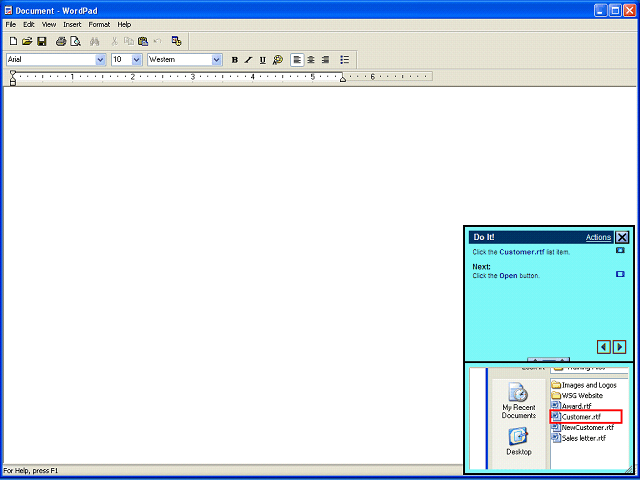Create a new document with New icon
The height and width of the screenshot is (480, 640).
click(x=13, y=41)
